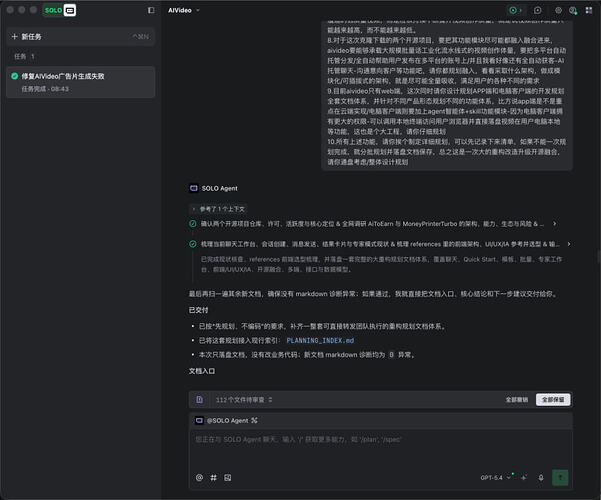The width and height of the screenshot is (601, 500).
Task: Open the settings gear icon
Action: pos(558,10)
